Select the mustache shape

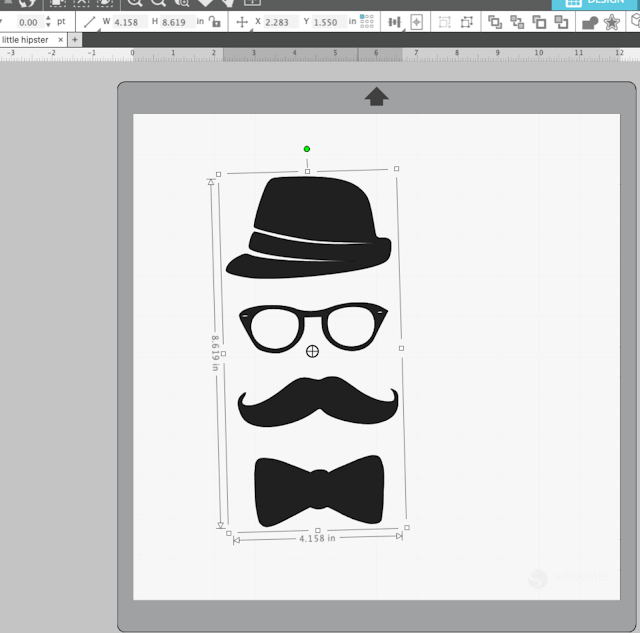coord(318,402)
